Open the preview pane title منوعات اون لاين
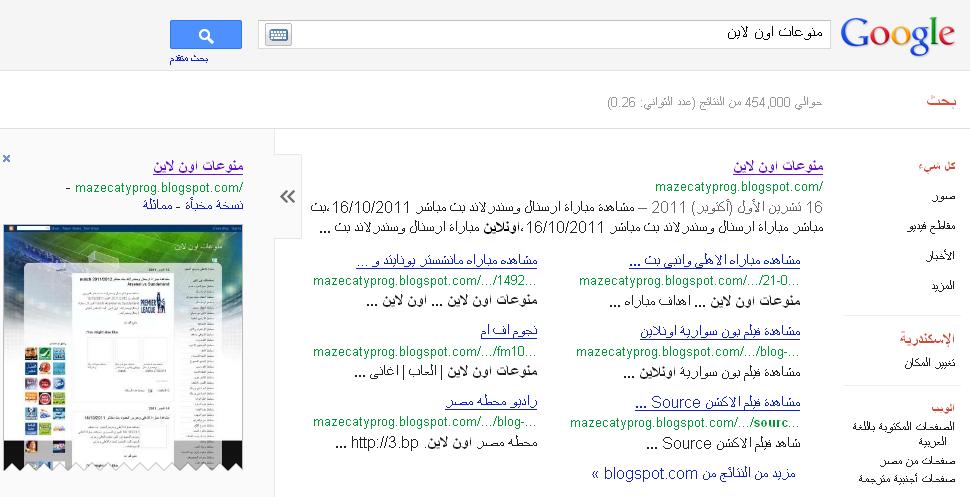Image resolution: width=970 pixels, height=497 pixels. point(198,166)
